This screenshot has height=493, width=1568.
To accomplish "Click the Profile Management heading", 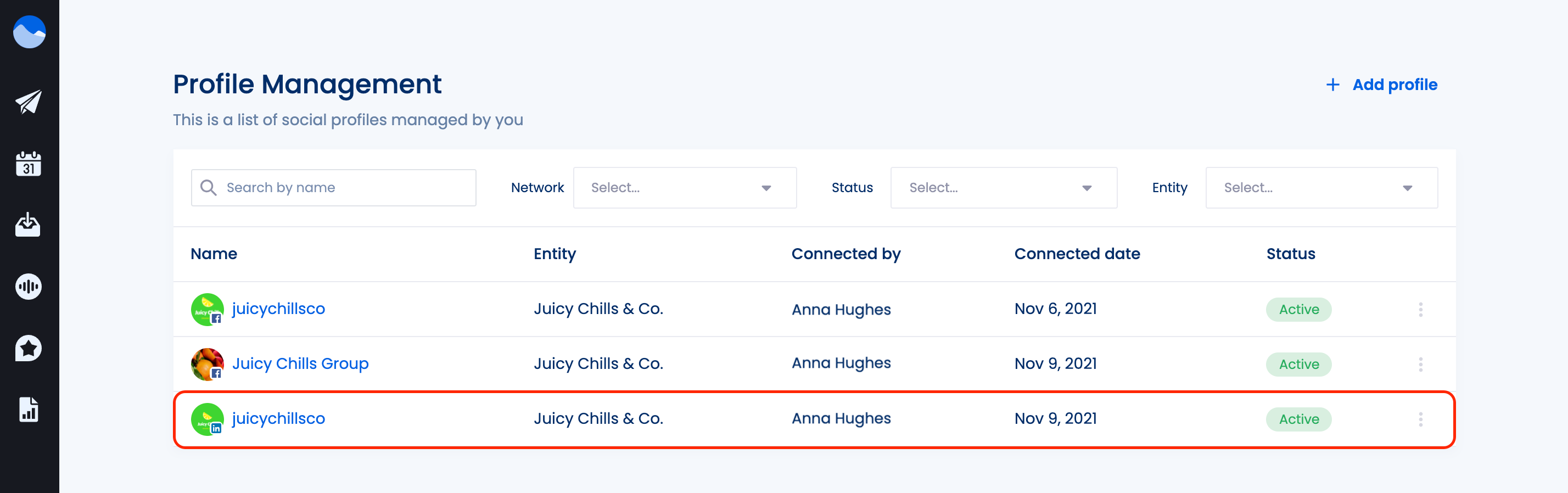I will (x=307, y=84).
